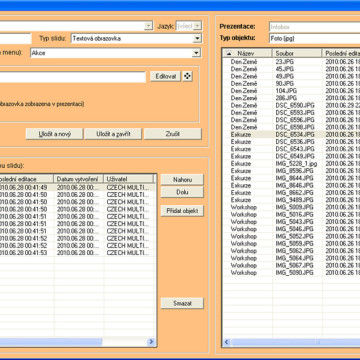Select the row with file IMG_5228_1.jpg
The image size is (360, 360).
(292, 164)
